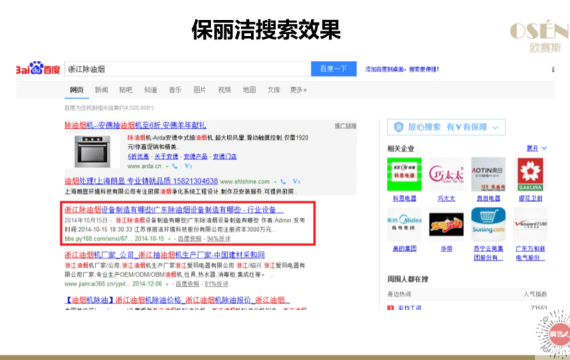
Task: Open the 浙江除油烟设备制造有哪些 result link
Action: coord(174,210)
